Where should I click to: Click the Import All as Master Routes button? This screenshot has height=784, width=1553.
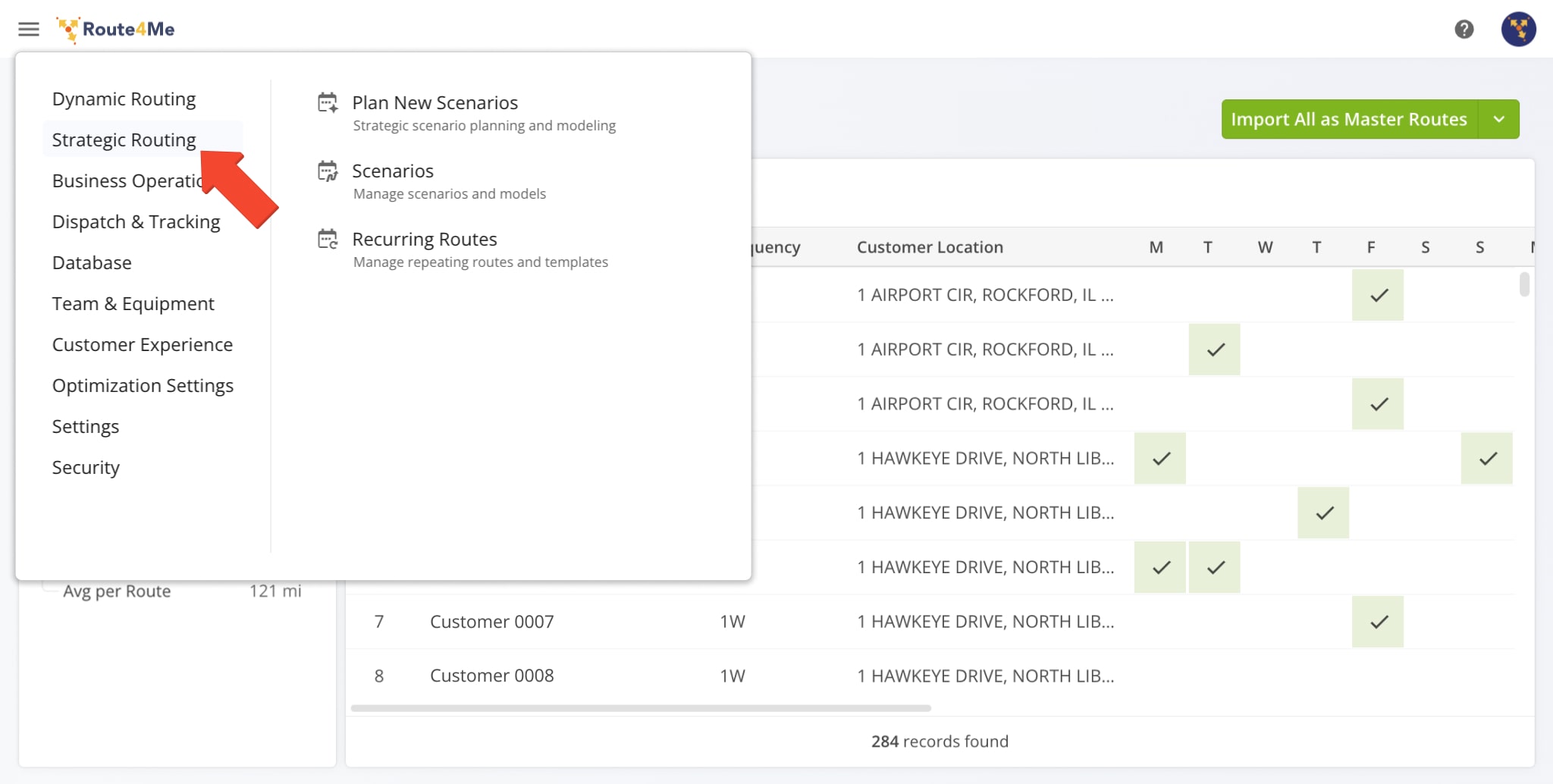pyautogui.click(x=1349, y=119)
